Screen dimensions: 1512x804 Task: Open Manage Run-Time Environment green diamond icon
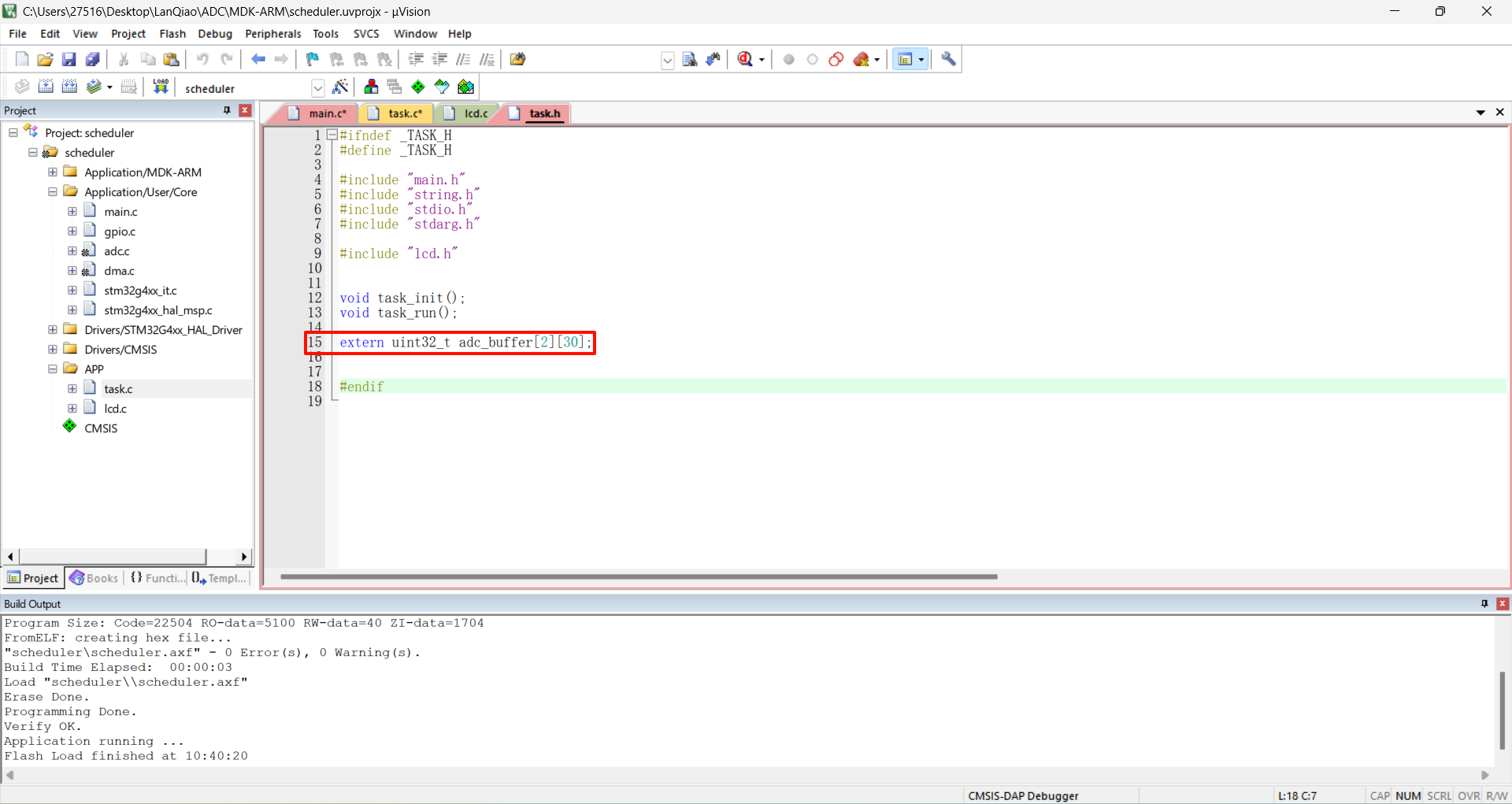(418, 87)
